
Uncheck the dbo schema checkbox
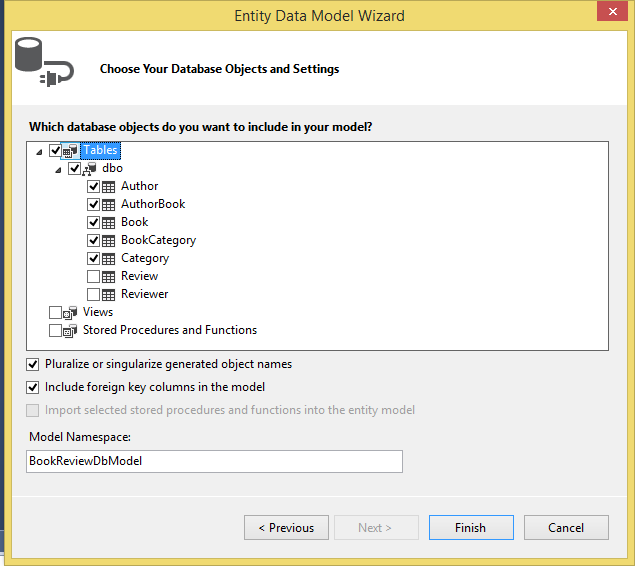[74, 168]
